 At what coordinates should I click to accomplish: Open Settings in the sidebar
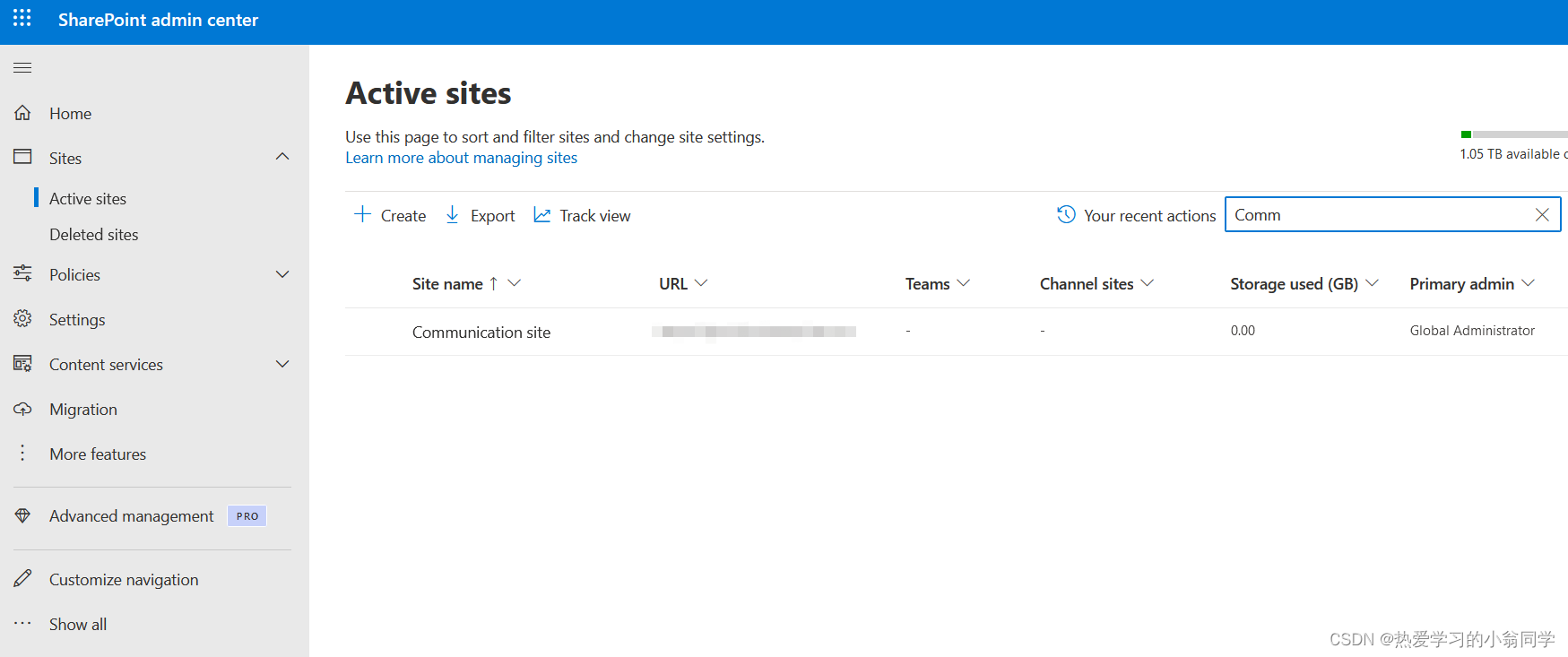[77, 320]
